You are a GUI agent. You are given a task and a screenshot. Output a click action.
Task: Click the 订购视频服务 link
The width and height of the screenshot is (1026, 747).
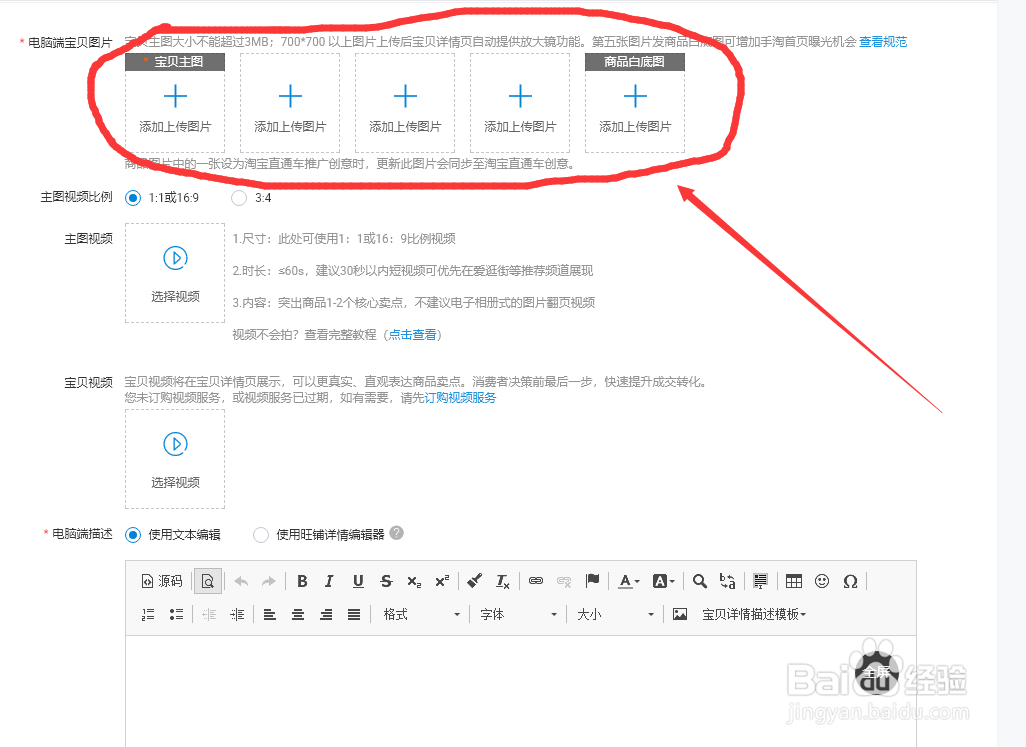pos(458,395)
